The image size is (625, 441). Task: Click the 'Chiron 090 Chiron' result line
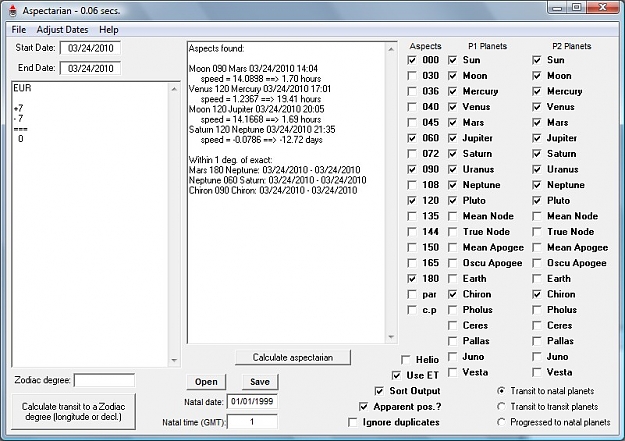273,191
